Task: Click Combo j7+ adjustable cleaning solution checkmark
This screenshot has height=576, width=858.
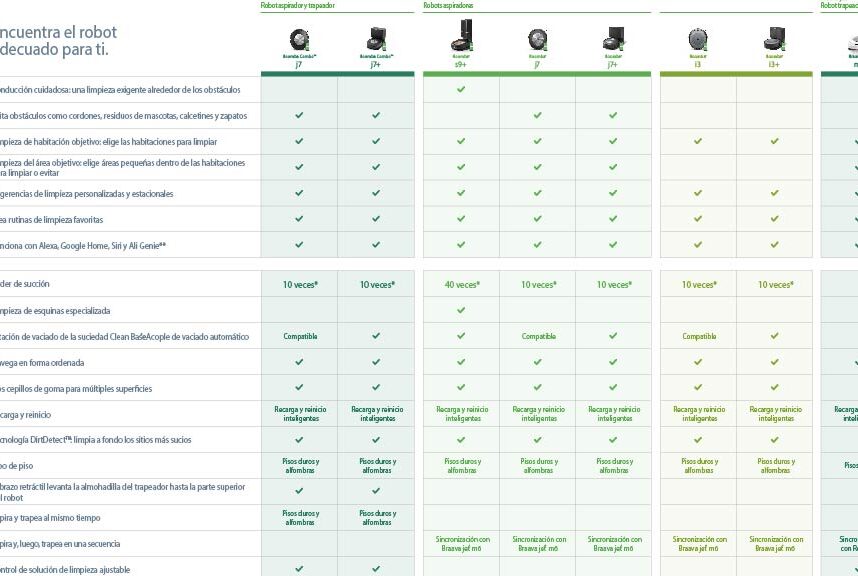Action: [x=376, y=569]
